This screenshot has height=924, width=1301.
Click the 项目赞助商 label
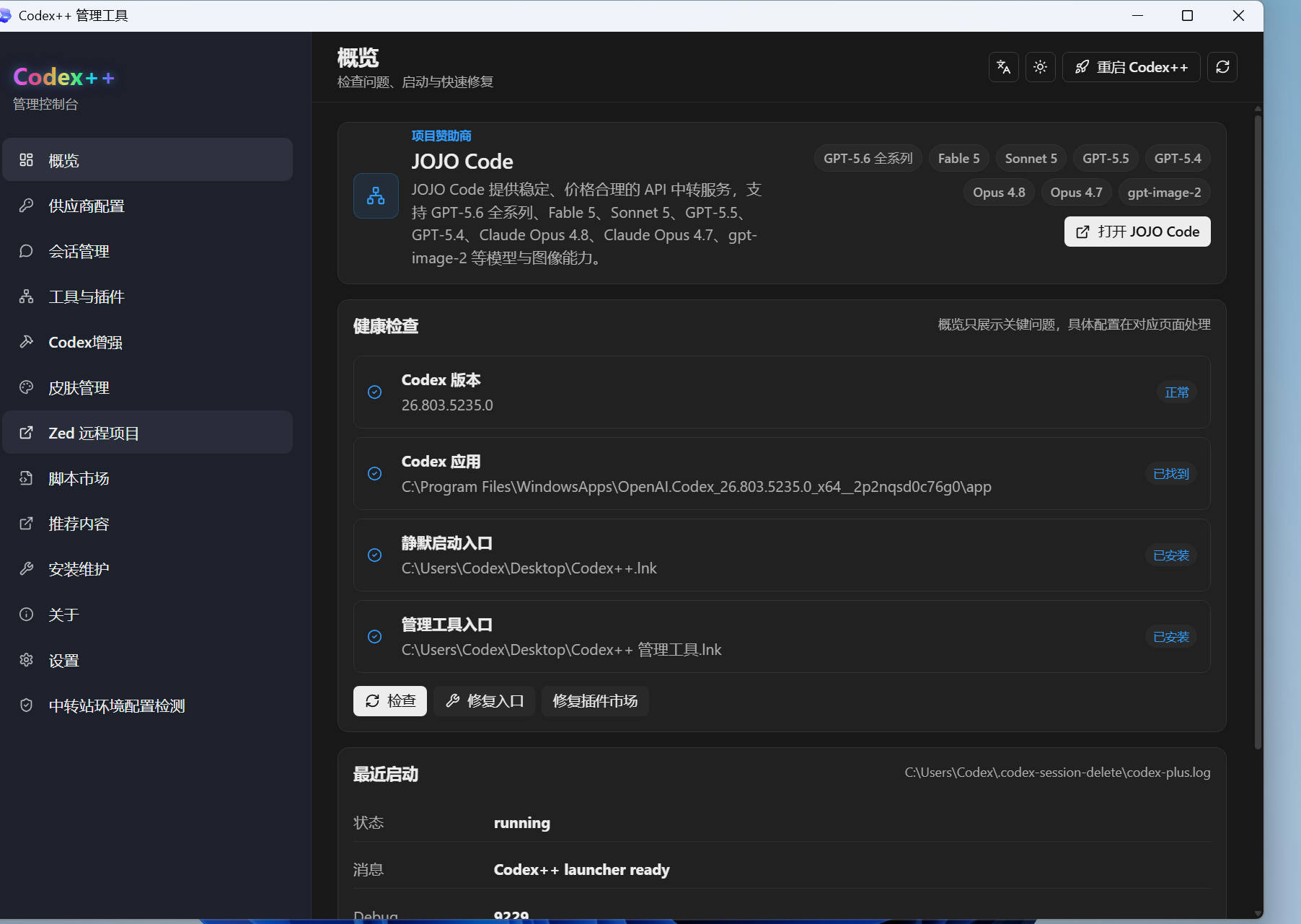point(441,136)
